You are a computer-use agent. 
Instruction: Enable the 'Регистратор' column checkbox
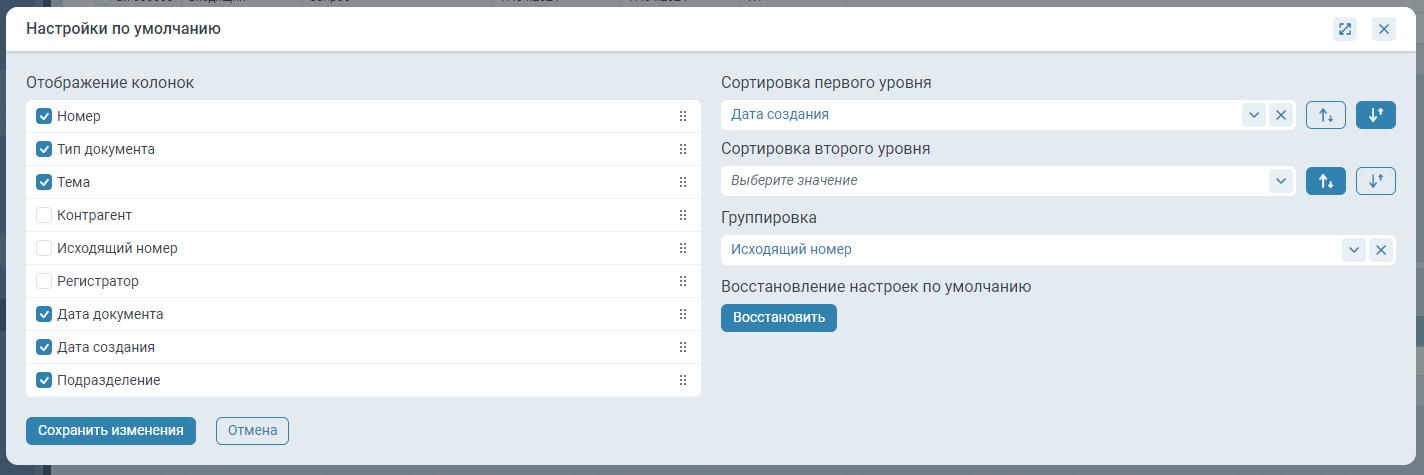(44, 281)
